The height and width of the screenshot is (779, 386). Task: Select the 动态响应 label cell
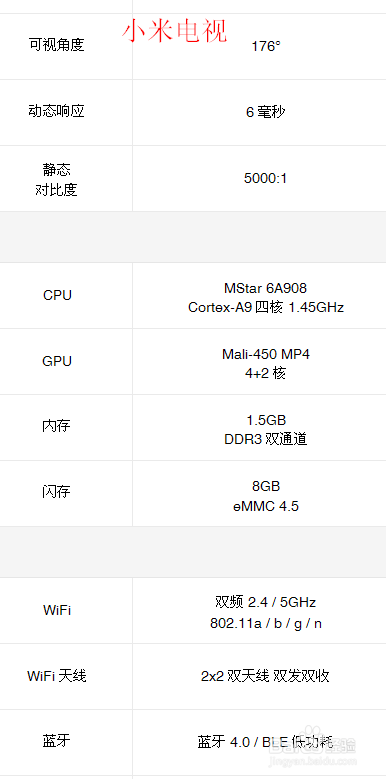[x=57, y=111]
